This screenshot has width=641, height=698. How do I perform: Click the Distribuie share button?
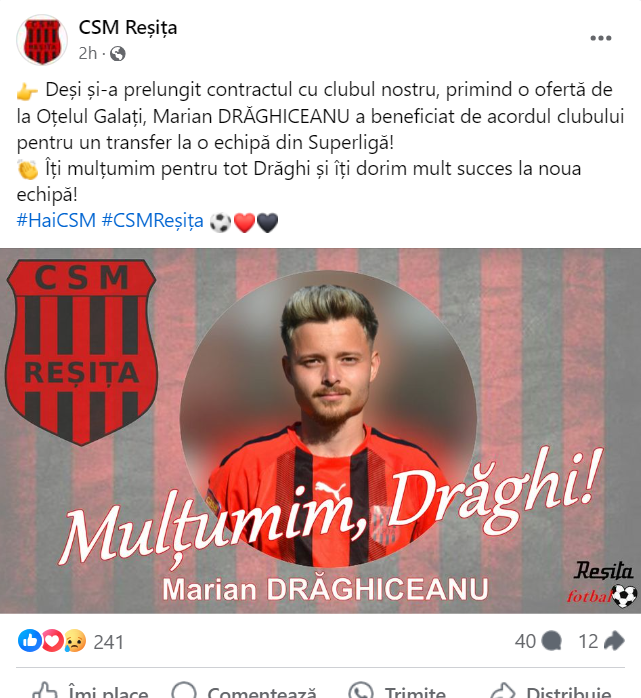552,691
